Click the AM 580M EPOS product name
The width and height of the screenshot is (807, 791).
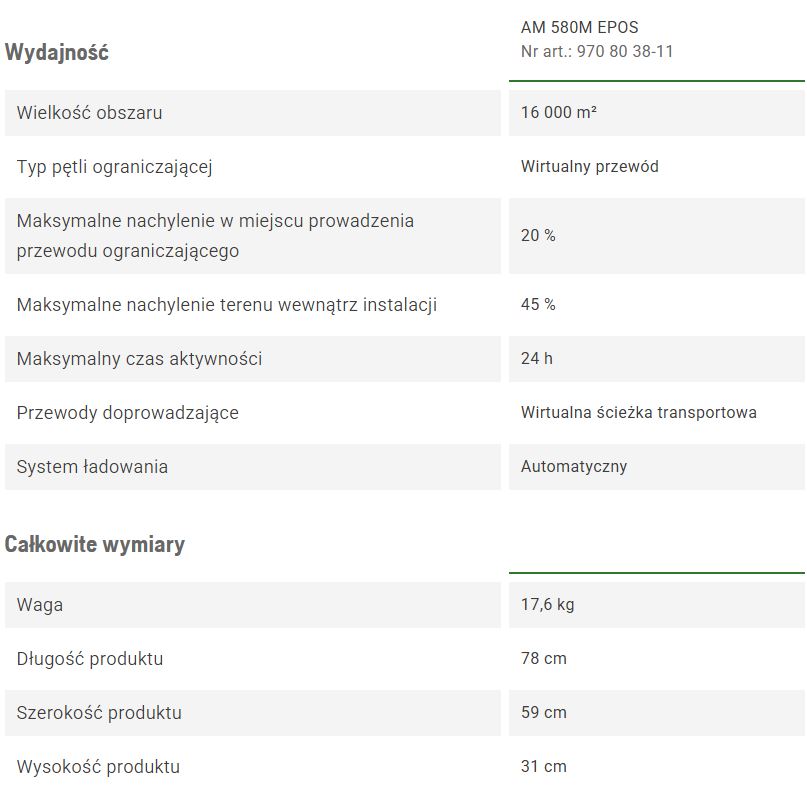coord(579,27)
